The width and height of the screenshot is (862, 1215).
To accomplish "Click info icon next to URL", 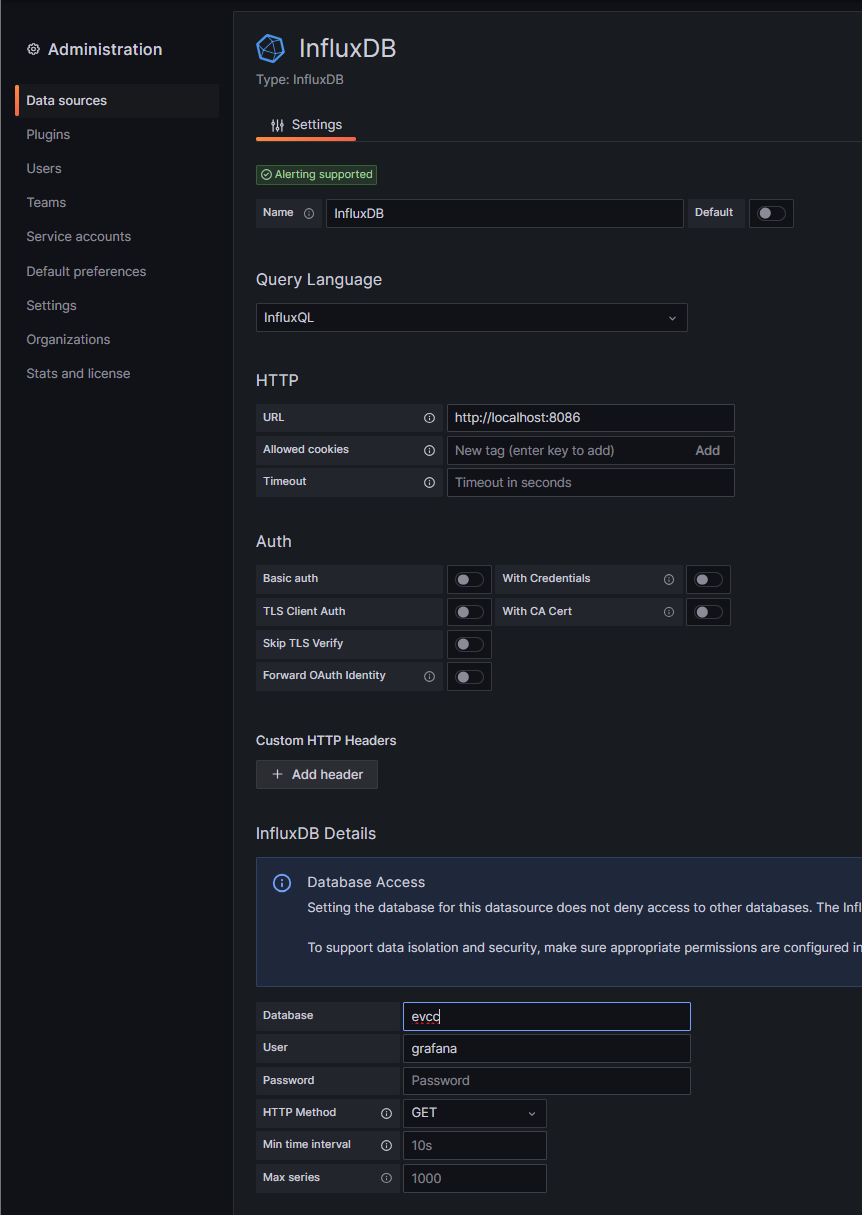I will pos(429,418).
